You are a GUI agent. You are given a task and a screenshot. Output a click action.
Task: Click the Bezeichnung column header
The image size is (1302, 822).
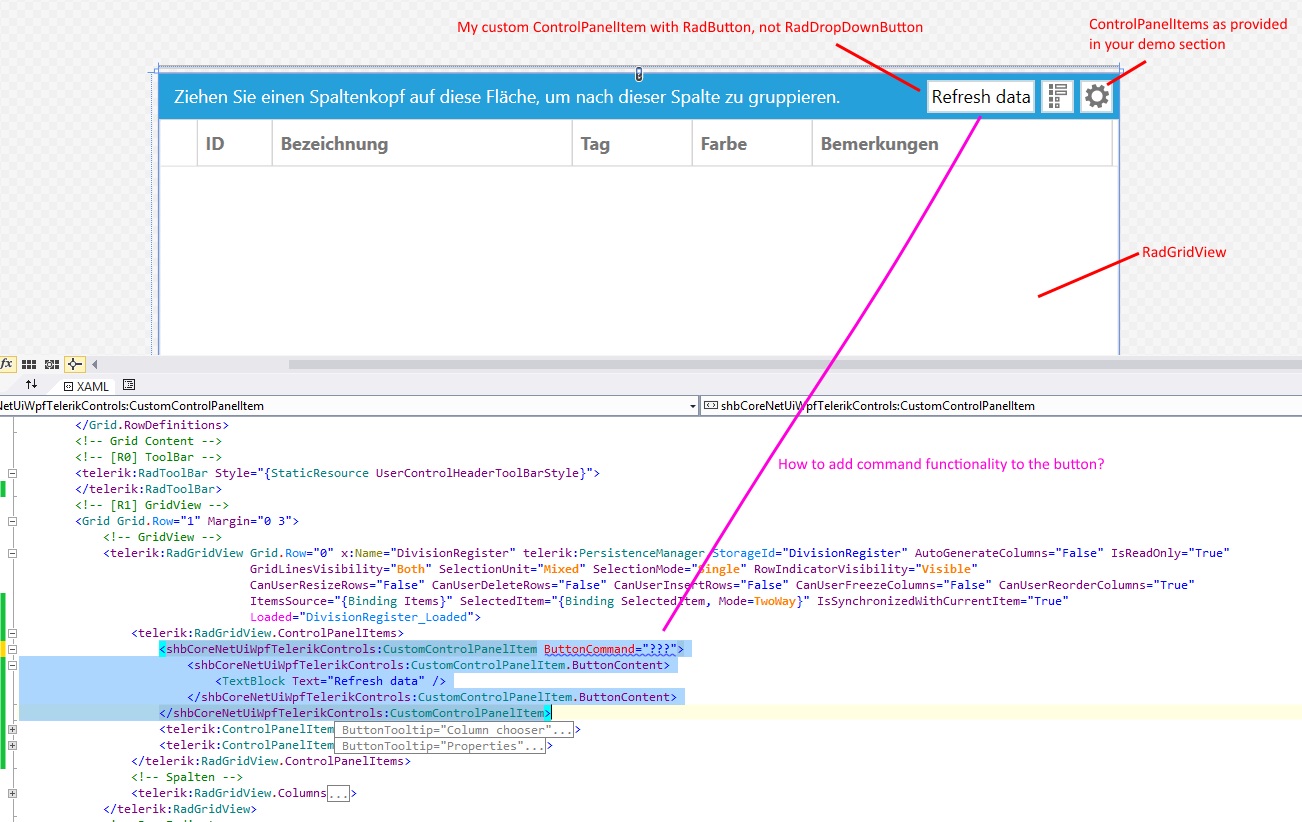click(422, 143)
